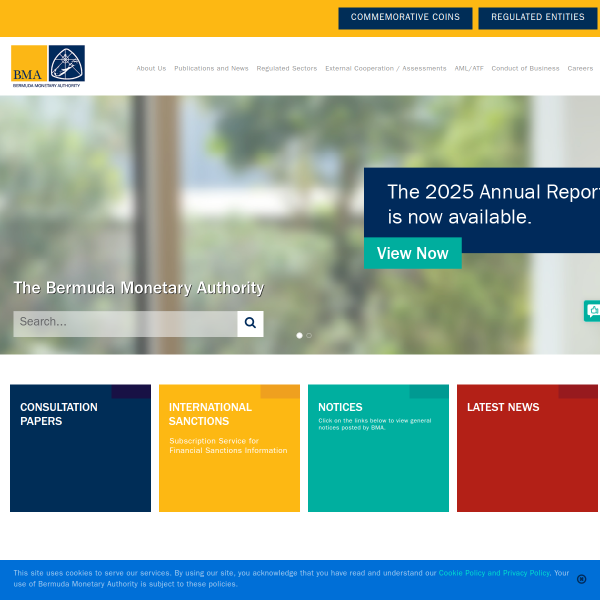Open Publications and News menu
600x600 pixels.
click(x=211, y=68)
